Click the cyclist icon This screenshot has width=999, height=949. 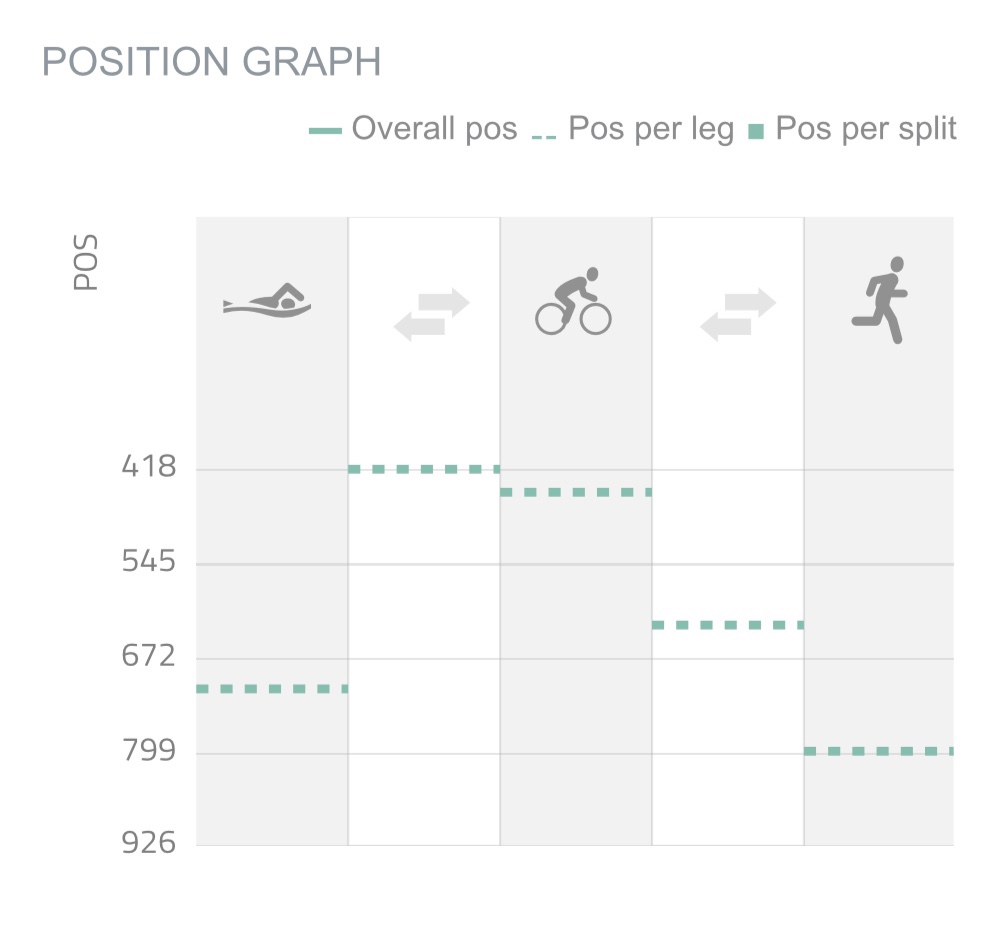573,301
